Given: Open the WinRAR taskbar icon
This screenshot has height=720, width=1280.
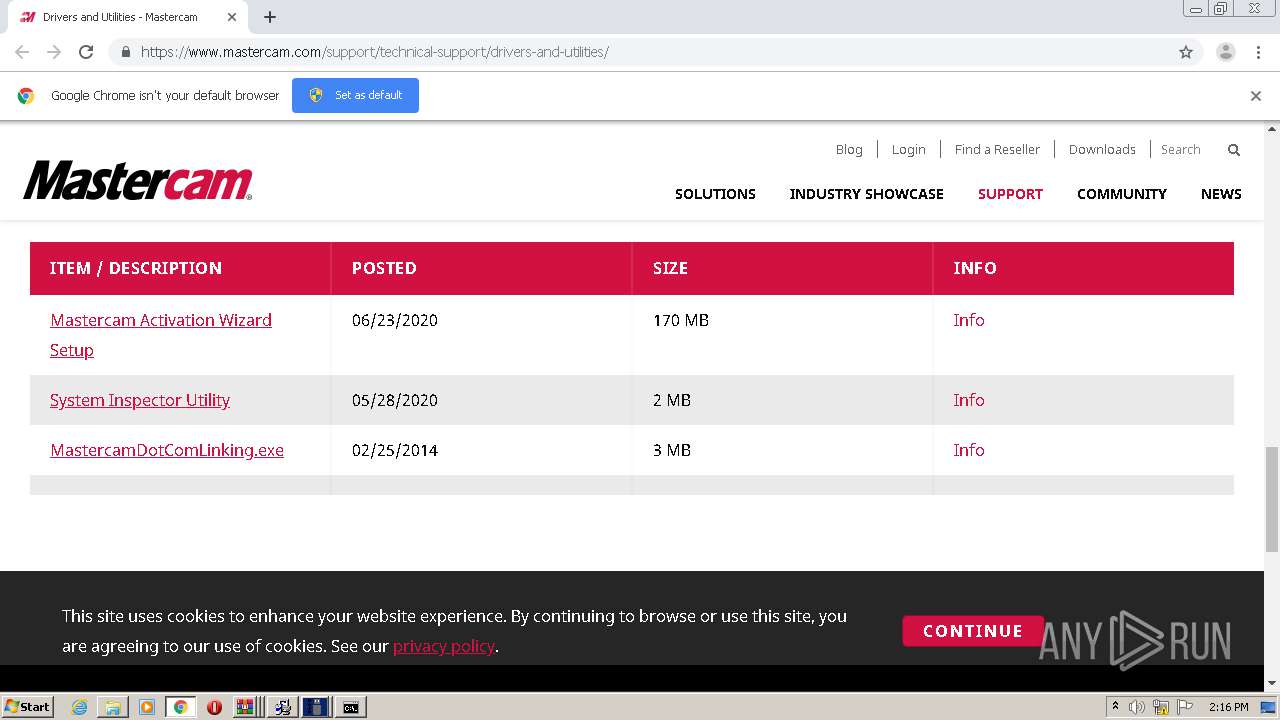Looking at the screenshot, I should tap(245, 707).
